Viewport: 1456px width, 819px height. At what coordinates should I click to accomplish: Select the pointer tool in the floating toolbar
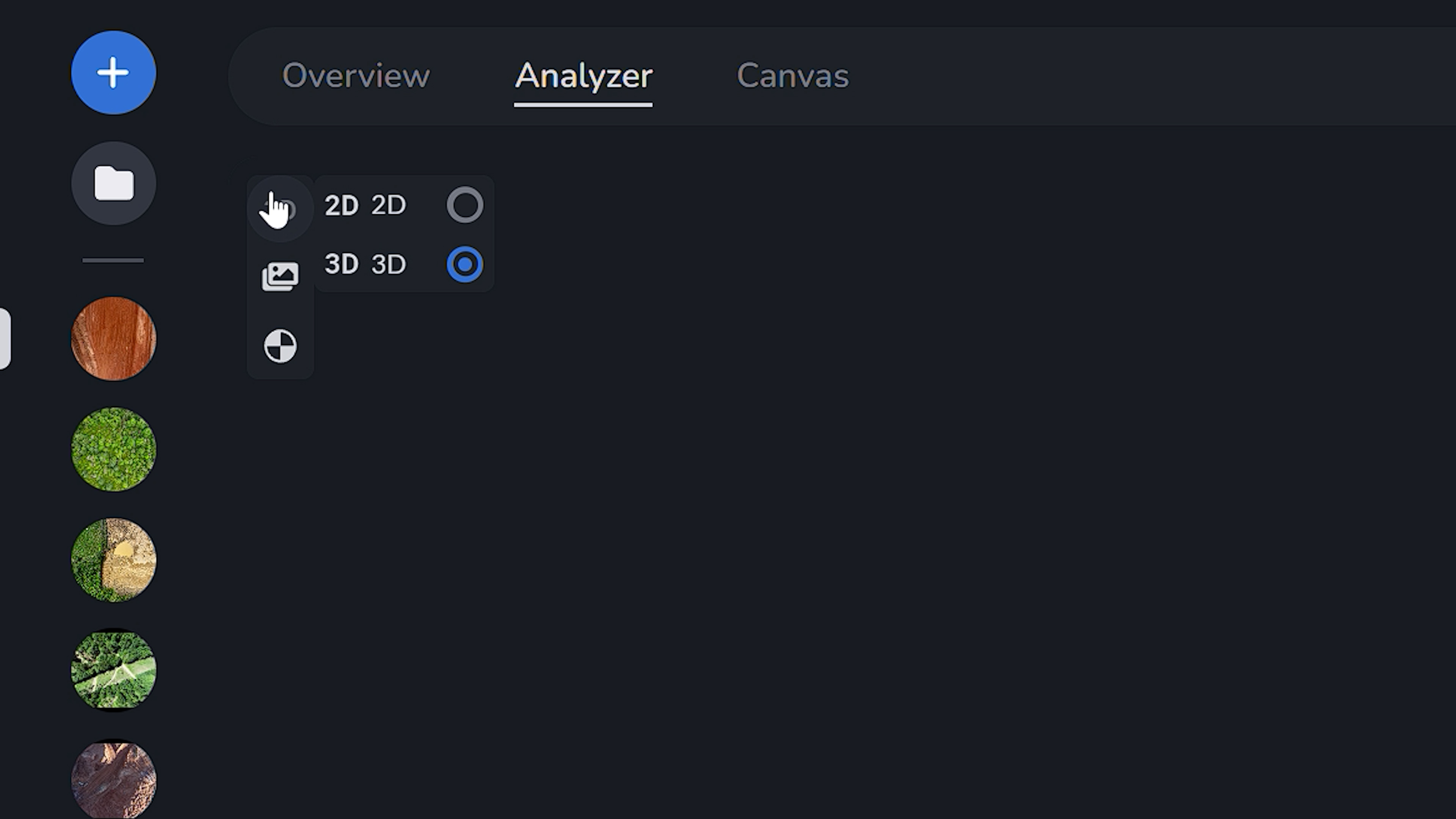[280, 206]
